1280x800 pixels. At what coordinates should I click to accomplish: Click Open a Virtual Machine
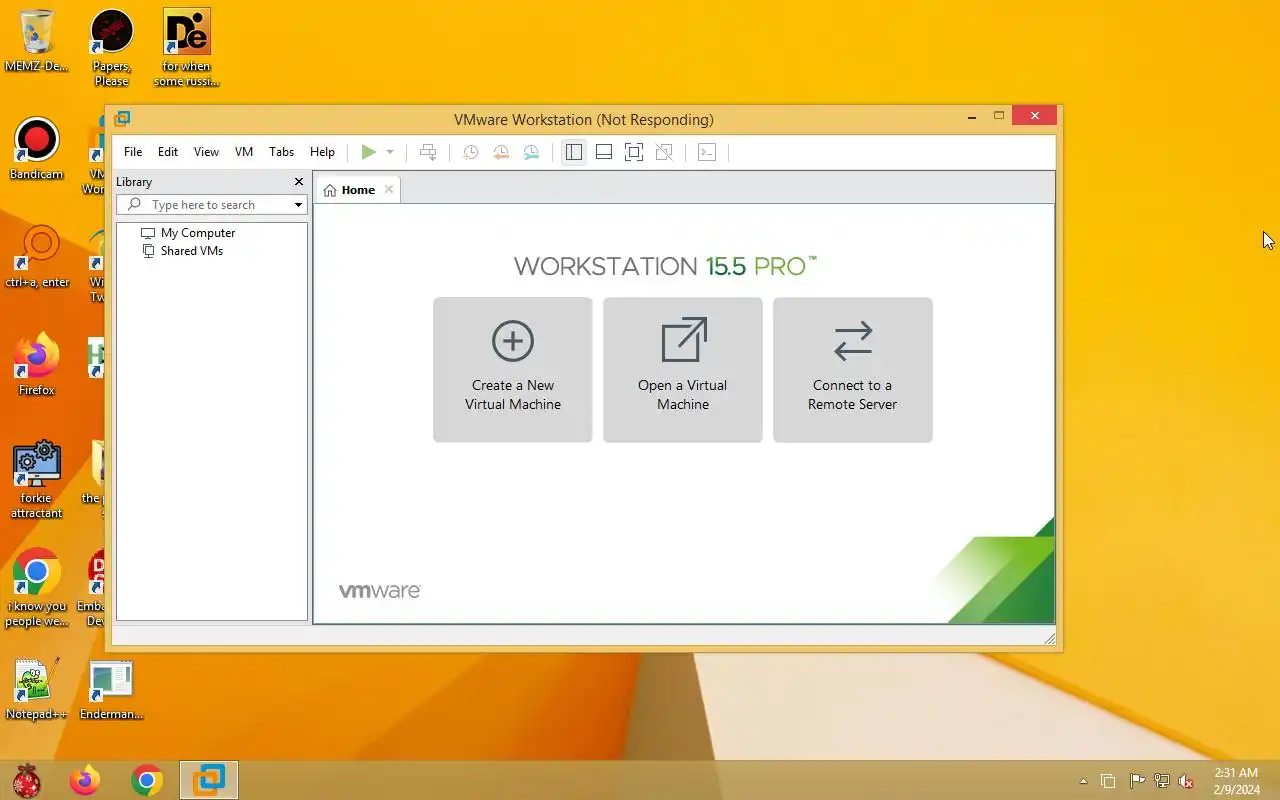pyautogui.click(x=683, y=370)
